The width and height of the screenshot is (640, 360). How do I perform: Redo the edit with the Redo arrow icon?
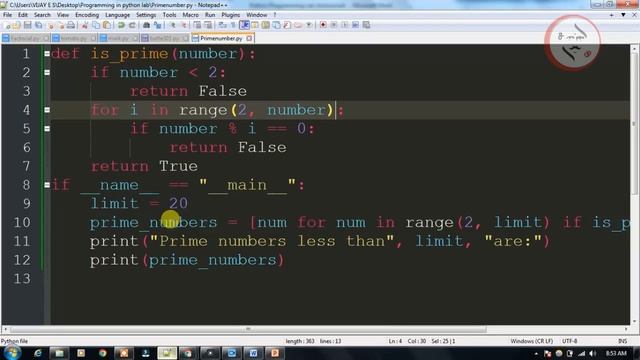coord(132,25)
